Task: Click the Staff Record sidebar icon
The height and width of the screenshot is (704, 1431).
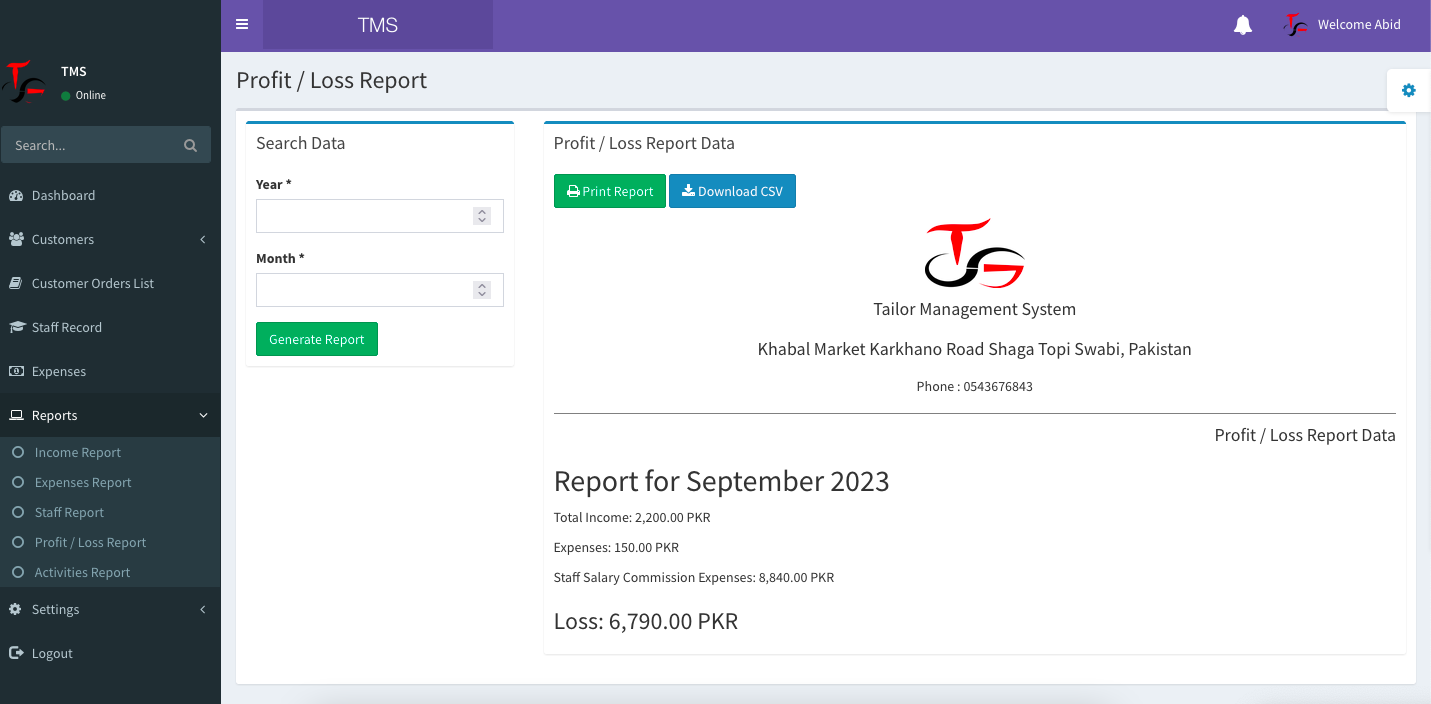Action: coord(17,327)
